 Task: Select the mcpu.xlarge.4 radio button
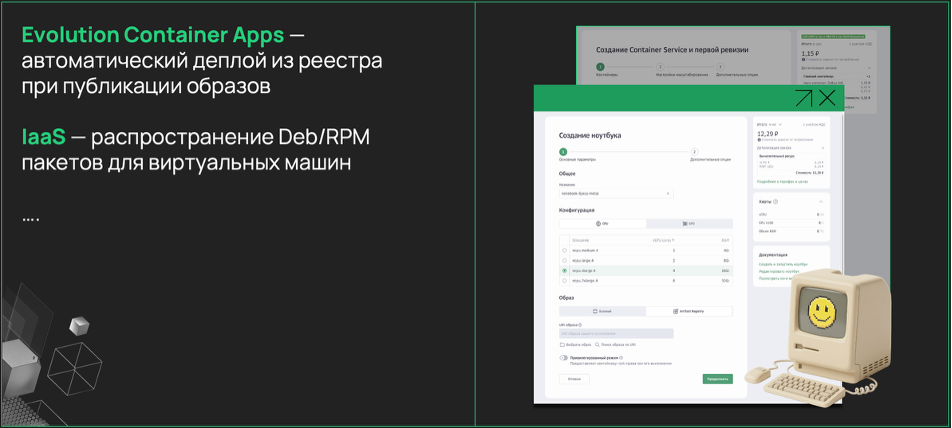point(564,271)
